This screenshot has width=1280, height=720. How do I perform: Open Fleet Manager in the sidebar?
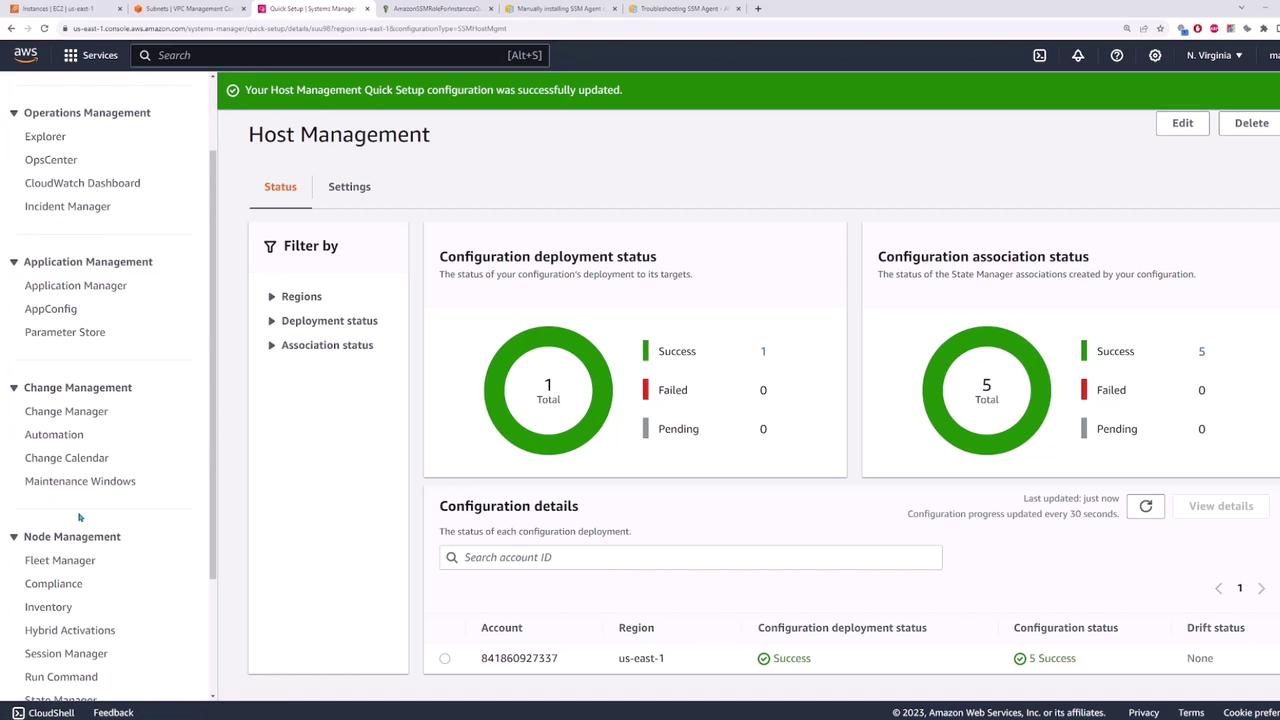point(60,560)
